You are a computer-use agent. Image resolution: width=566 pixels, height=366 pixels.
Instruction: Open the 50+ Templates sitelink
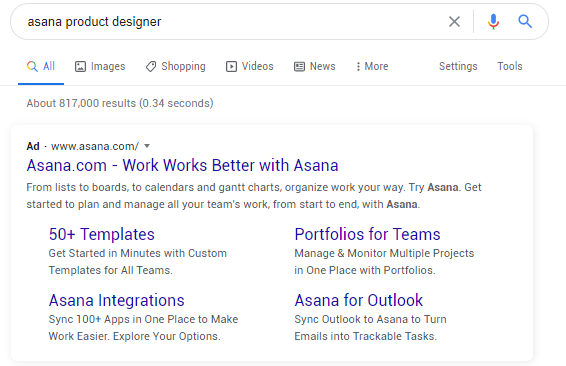pos(102,235)
